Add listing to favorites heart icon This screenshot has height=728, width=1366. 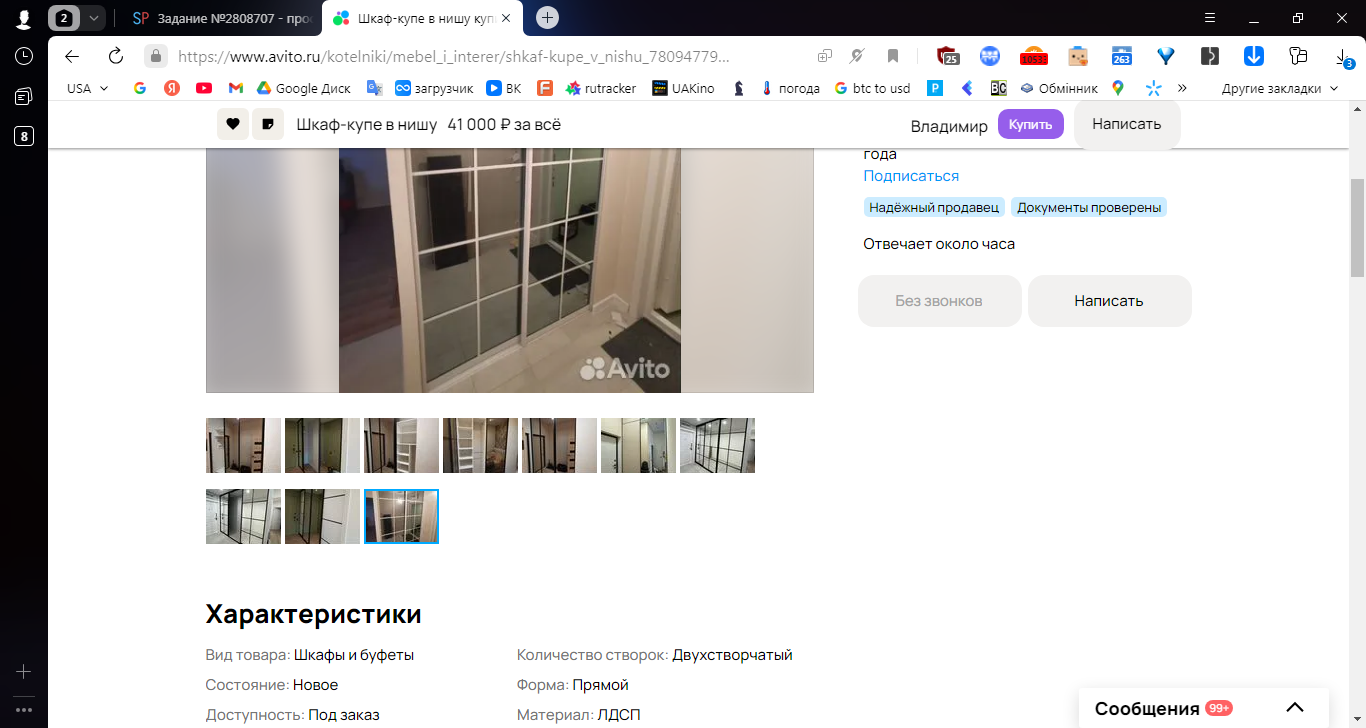233,124
